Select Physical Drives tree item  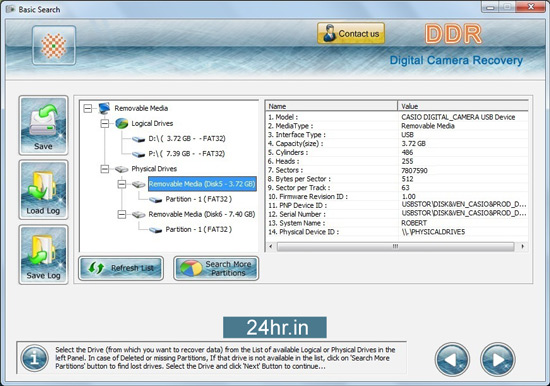(154, 169)
